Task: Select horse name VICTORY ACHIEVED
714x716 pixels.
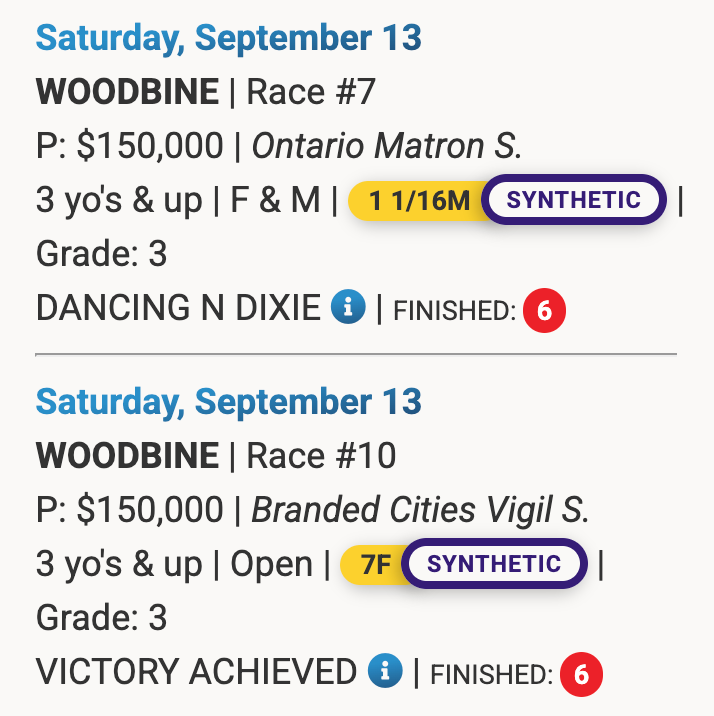Action: point(196,673)
